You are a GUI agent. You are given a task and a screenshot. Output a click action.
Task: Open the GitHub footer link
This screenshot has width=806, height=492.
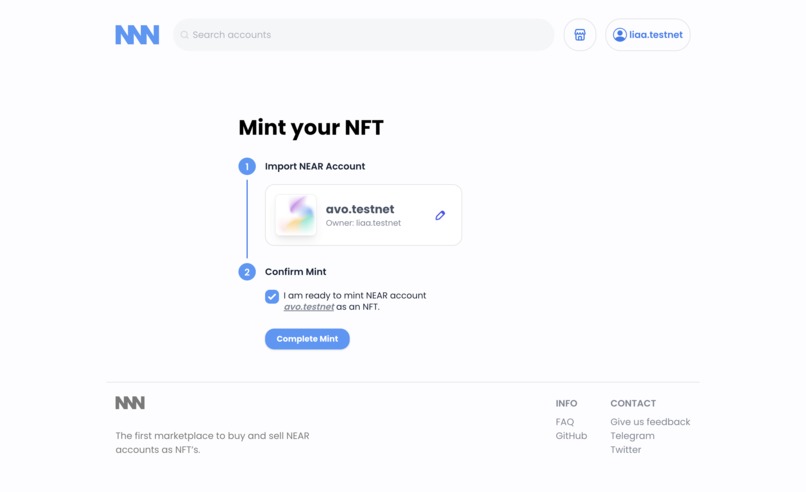571,436
